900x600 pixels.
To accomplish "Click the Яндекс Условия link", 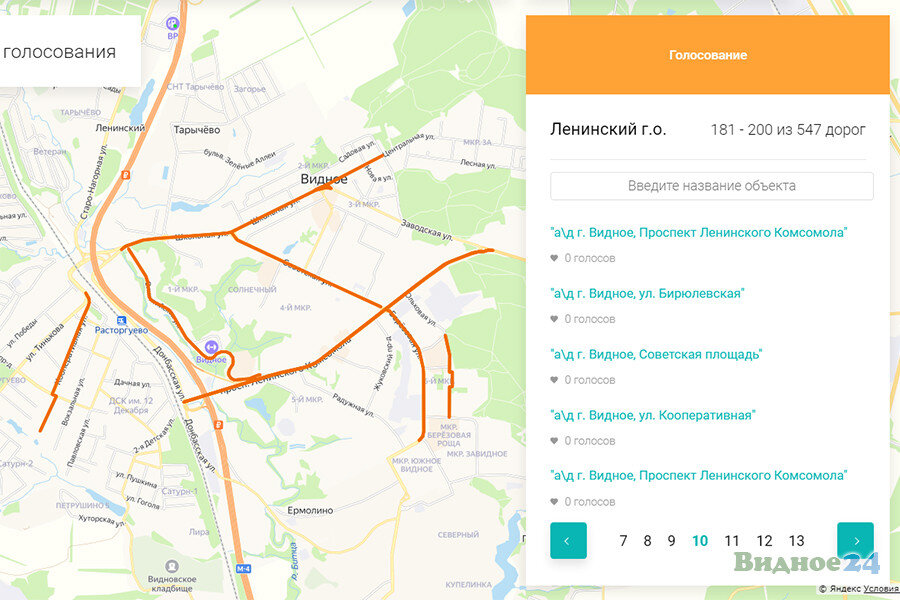I will (881, 589).
